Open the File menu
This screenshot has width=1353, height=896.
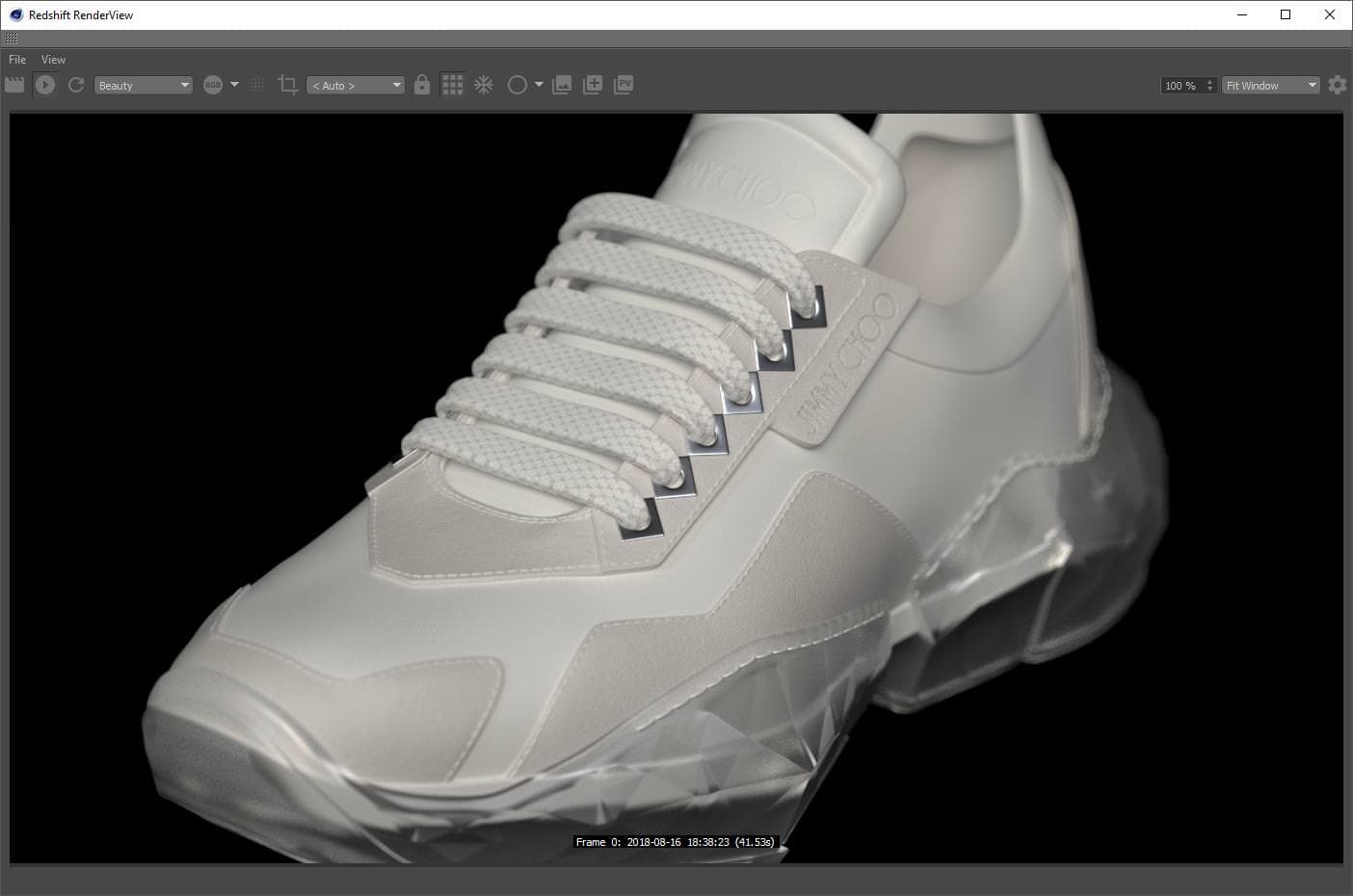click(17, 60)
